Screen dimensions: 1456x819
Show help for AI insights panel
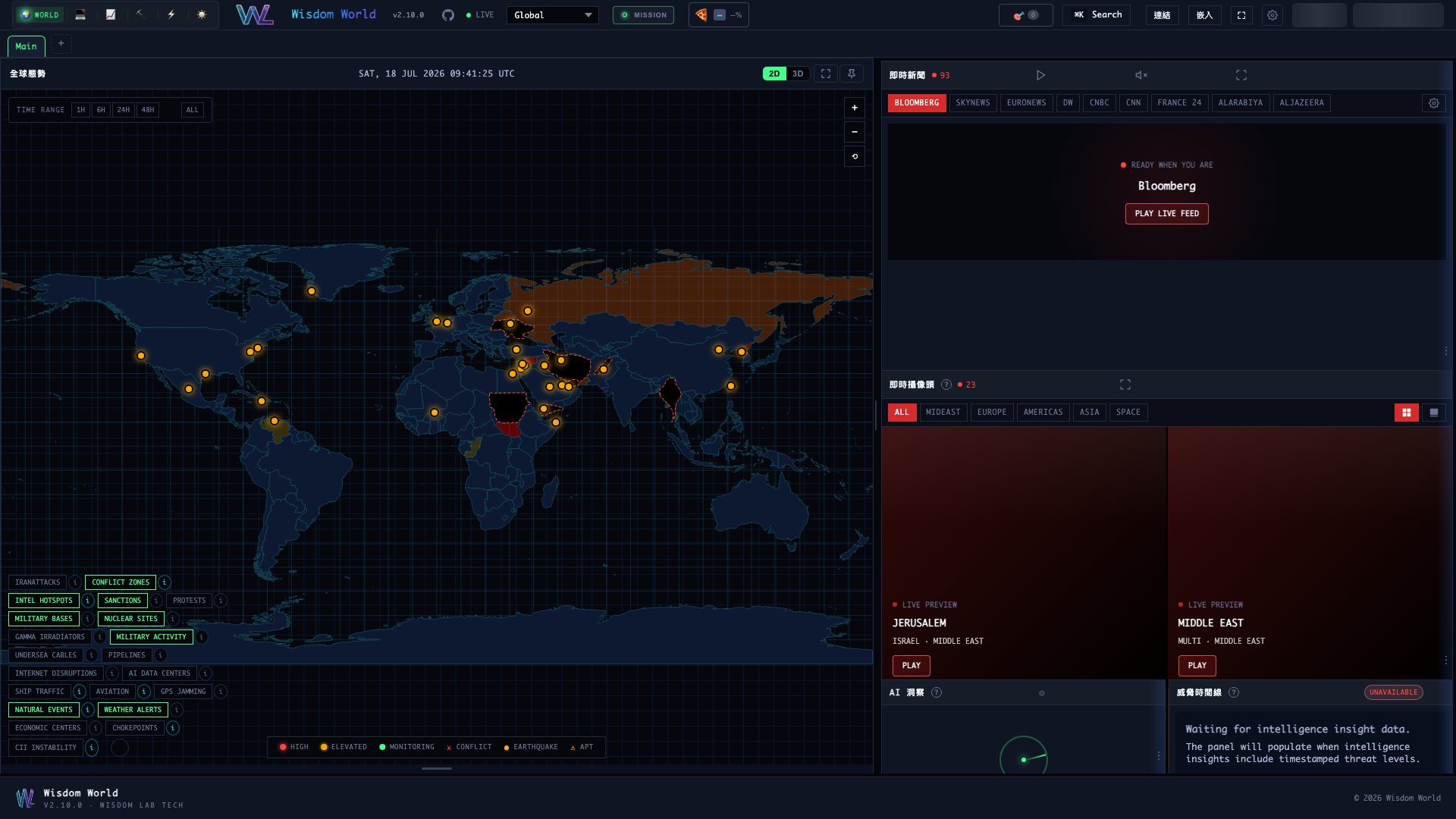(937, 692)
